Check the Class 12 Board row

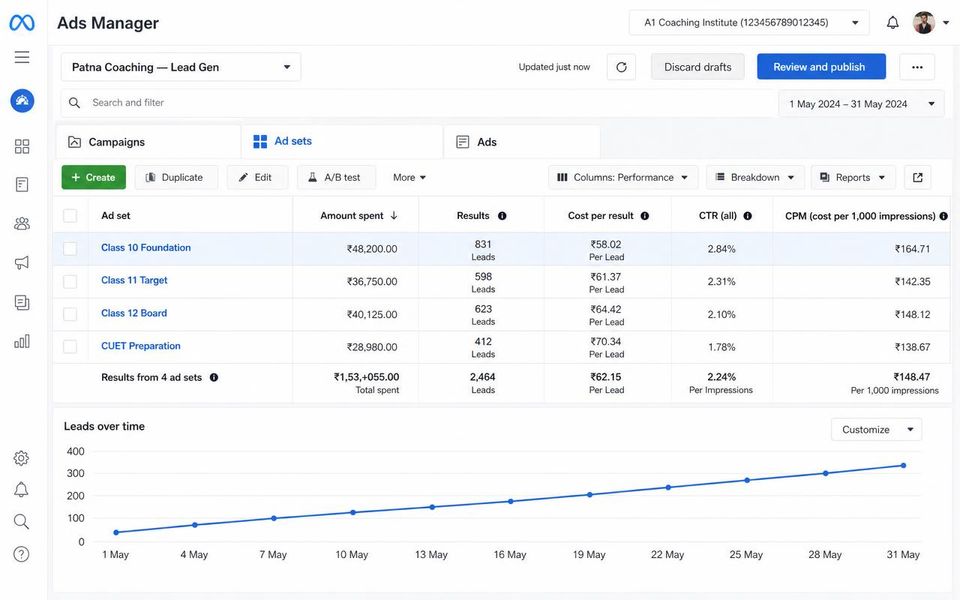70,314
